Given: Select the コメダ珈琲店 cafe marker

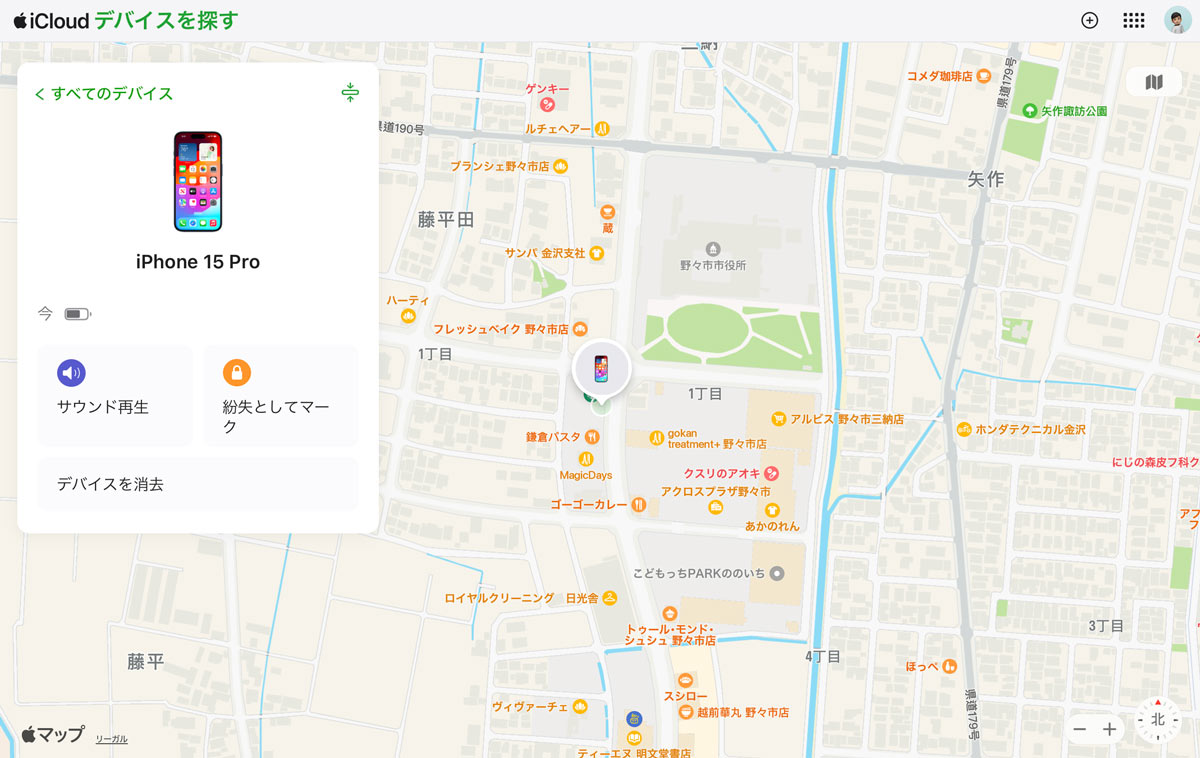Looking at the screenshot, I should click(x=984, y=75).
